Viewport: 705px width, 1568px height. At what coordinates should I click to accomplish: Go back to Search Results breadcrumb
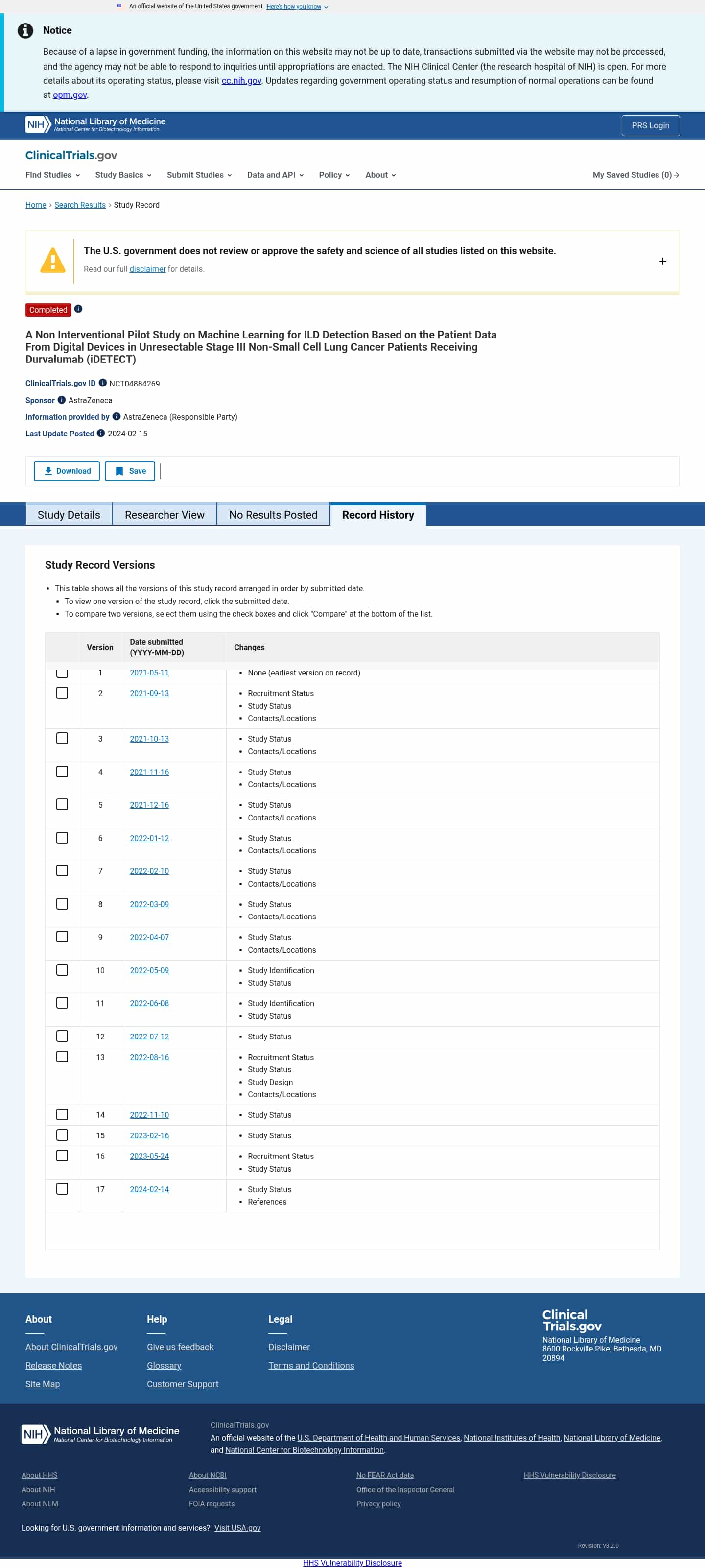tap(80, 205)
